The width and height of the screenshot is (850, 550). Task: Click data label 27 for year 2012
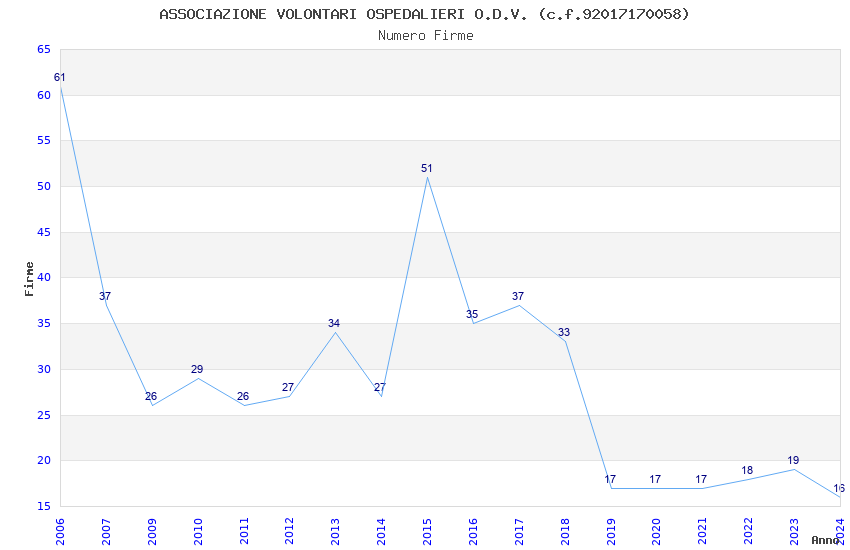point(288,387)
